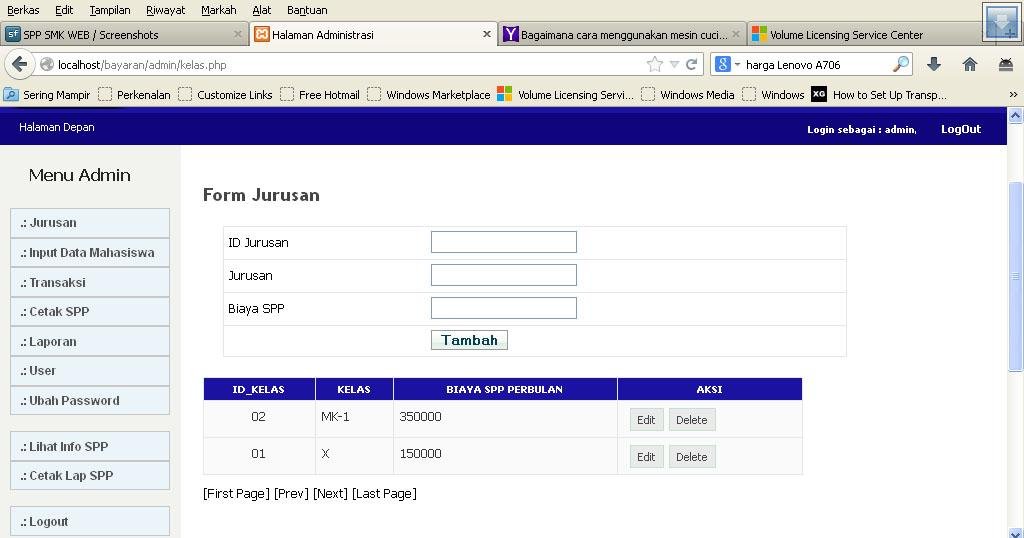
Task: Click the Tambah button
Action: point(469,340)
